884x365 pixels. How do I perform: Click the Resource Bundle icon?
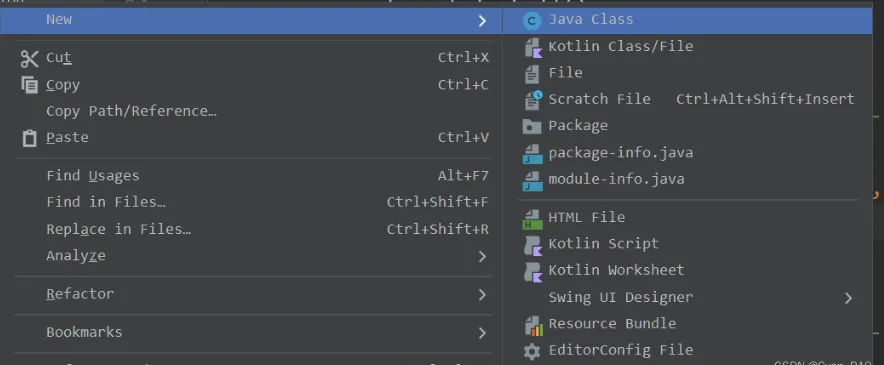(533, 325)
